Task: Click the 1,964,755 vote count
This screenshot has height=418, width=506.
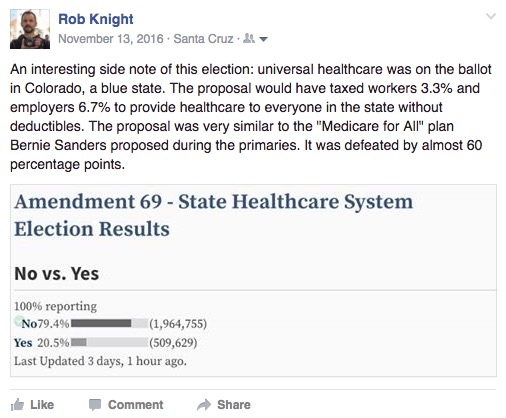Action: point(178,324)
